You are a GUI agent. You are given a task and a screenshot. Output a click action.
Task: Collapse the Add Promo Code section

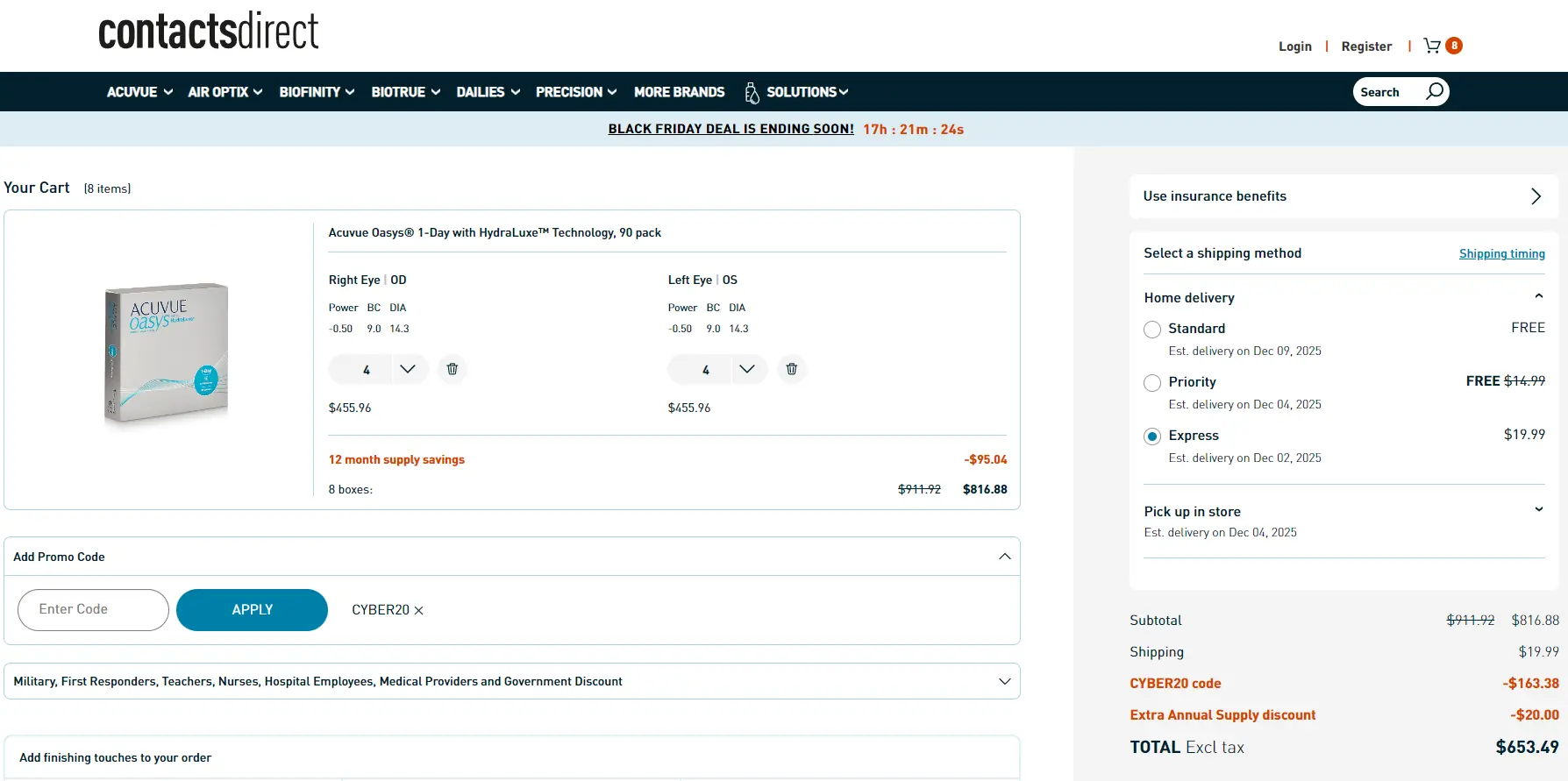point(1004,557)
